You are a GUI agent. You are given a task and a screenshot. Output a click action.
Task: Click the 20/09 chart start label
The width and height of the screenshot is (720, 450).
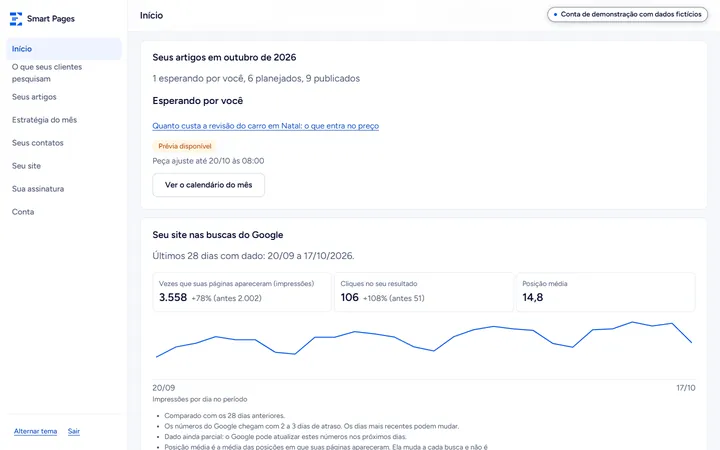(x=163, y=388)
